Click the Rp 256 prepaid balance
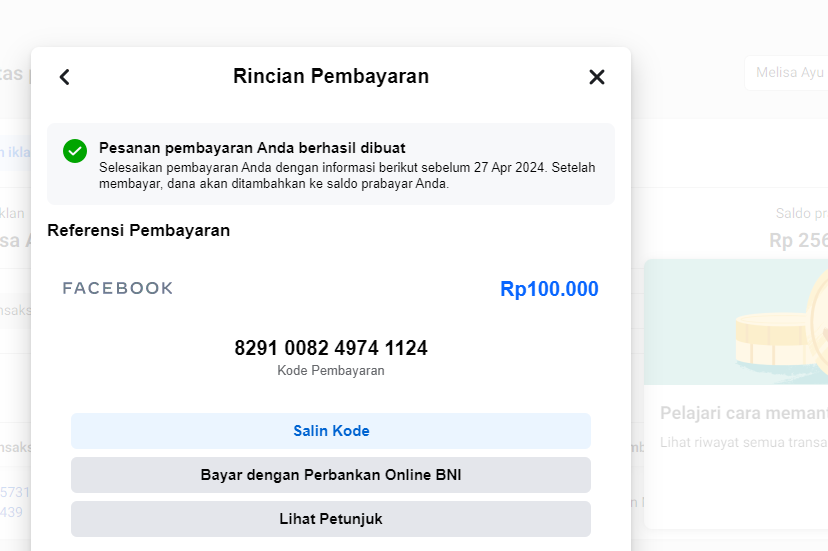Image resolution: width=828 pixels, height=551 pixels. point(798,241)
